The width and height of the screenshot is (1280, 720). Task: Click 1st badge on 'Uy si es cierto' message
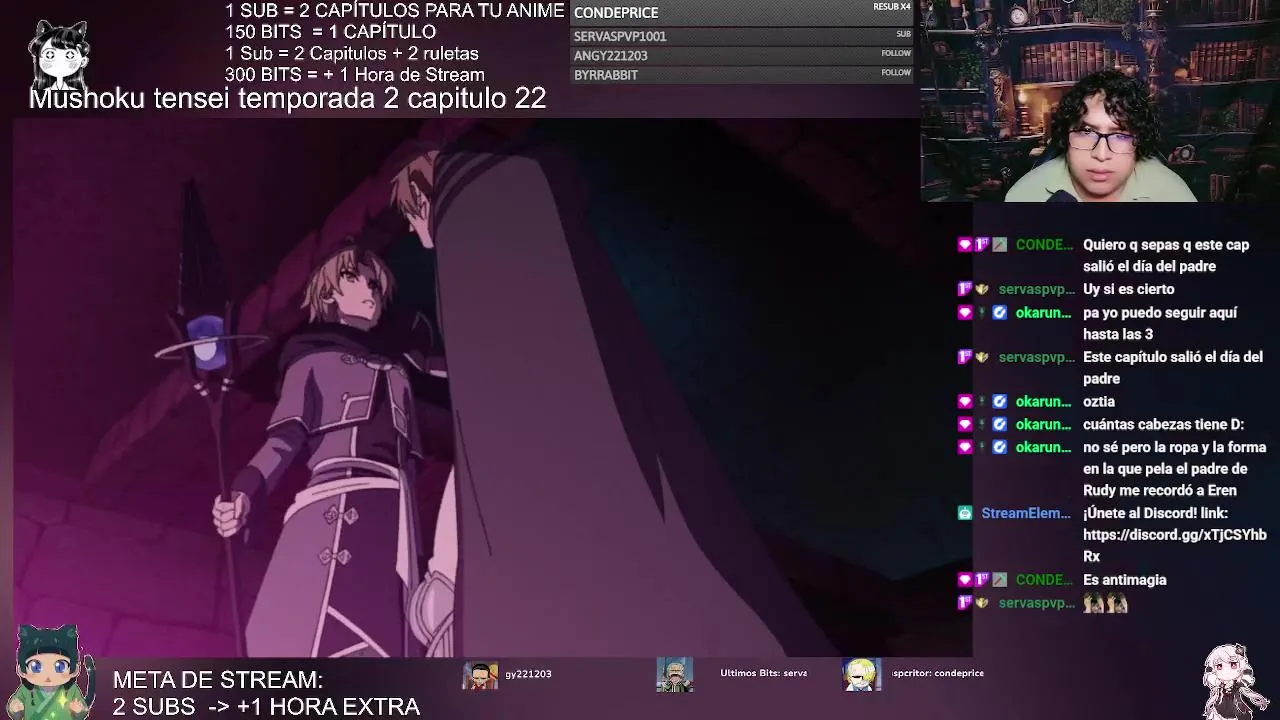pos(965,289)
